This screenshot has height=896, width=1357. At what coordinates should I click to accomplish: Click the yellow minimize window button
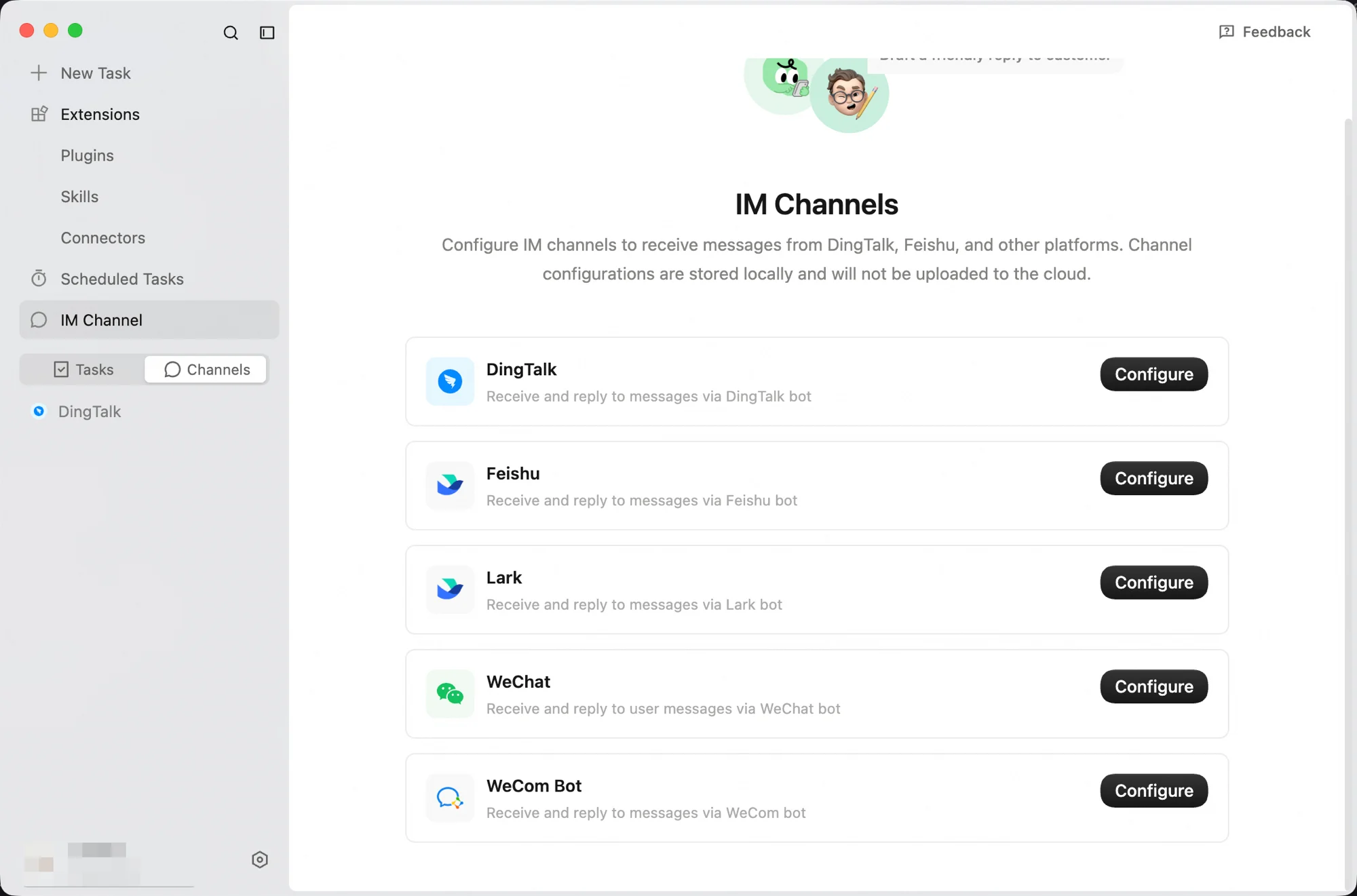[x=51, y=31]
